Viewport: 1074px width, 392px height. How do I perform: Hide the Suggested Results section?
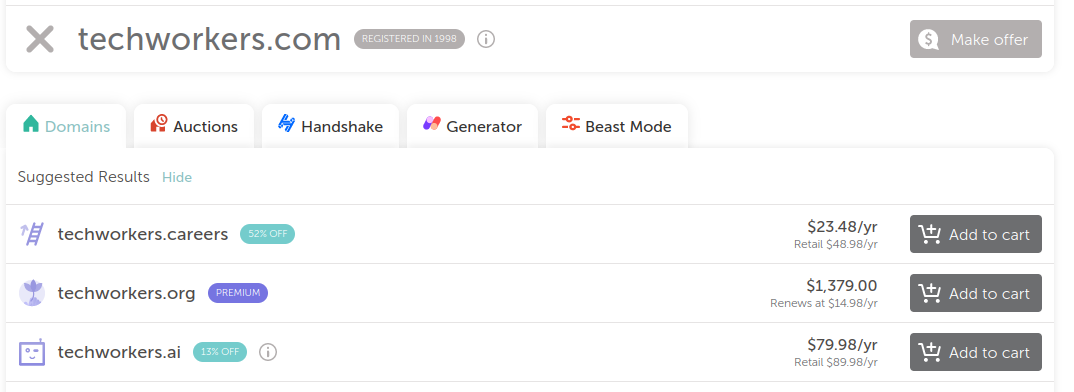click(177, 177)
